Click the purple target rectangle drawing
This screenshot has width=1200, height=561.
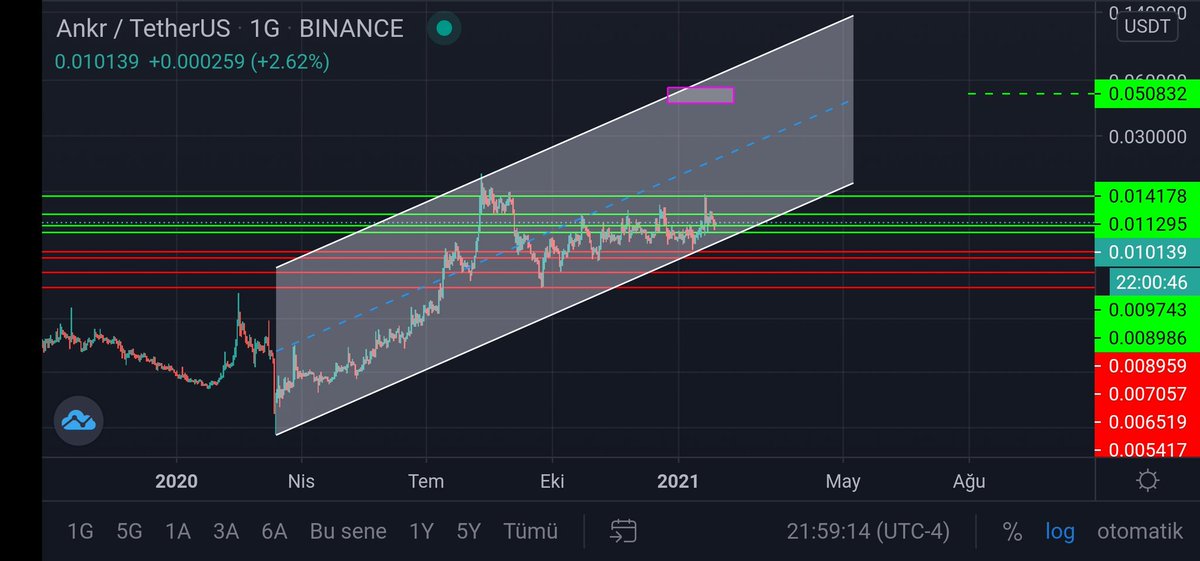(701, 95)
